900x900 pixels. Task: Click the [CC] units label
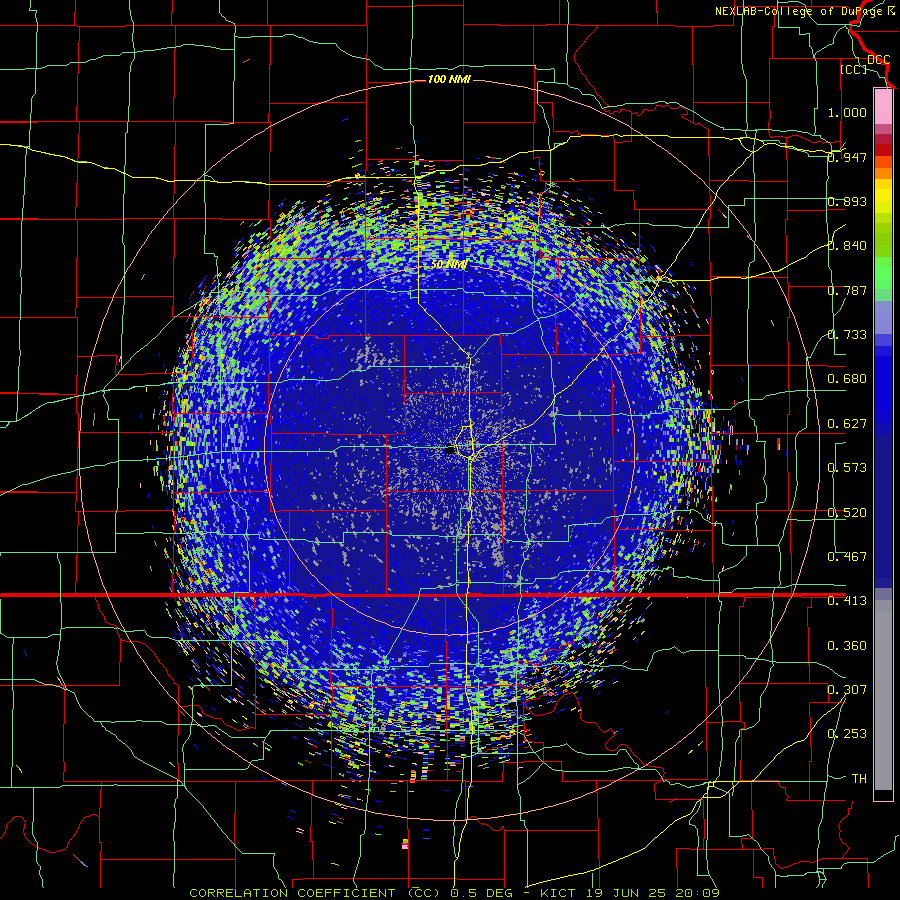click(854, 69)
